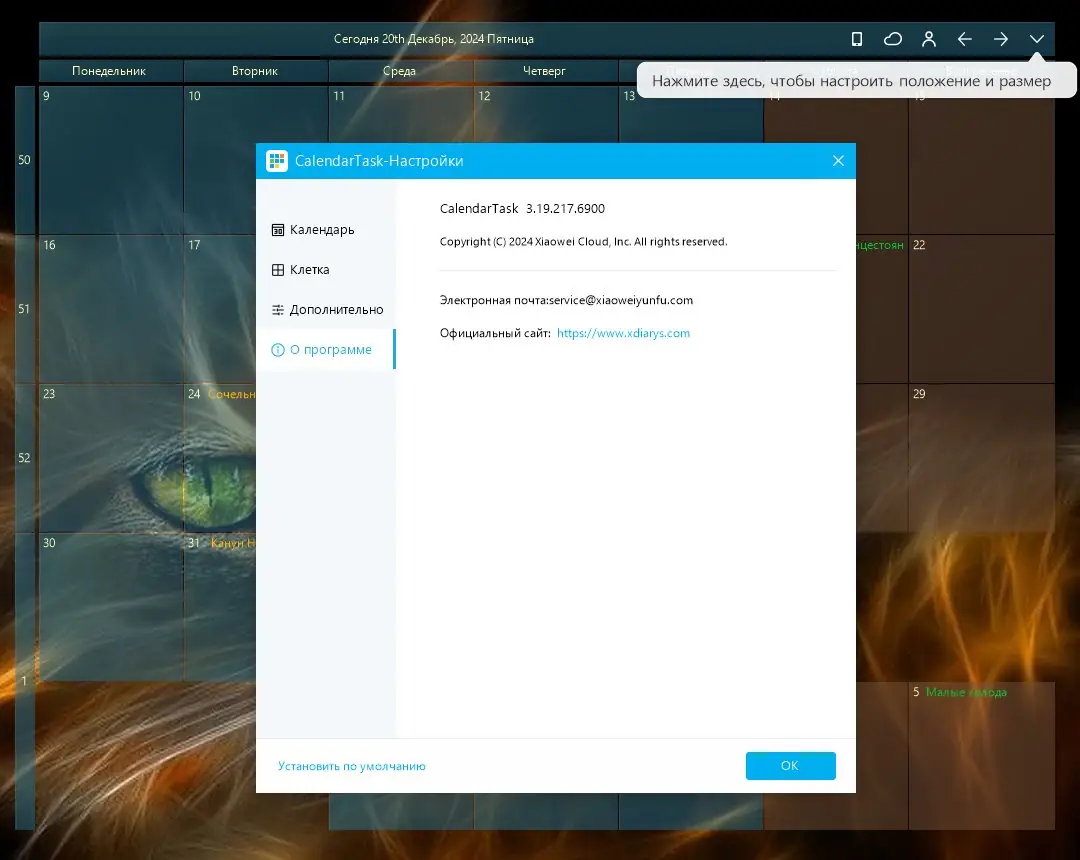Select the day 22 calendar cell
Viewport: 1080px width, 860px height.
(981, 308)
